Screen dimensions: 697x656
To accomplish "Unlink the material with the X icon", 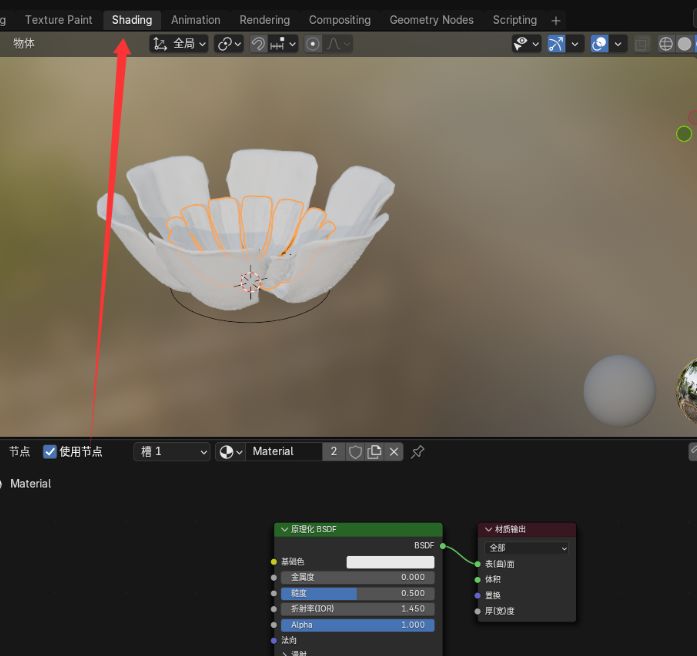I will pyautogui.click(x=394, y=452).
